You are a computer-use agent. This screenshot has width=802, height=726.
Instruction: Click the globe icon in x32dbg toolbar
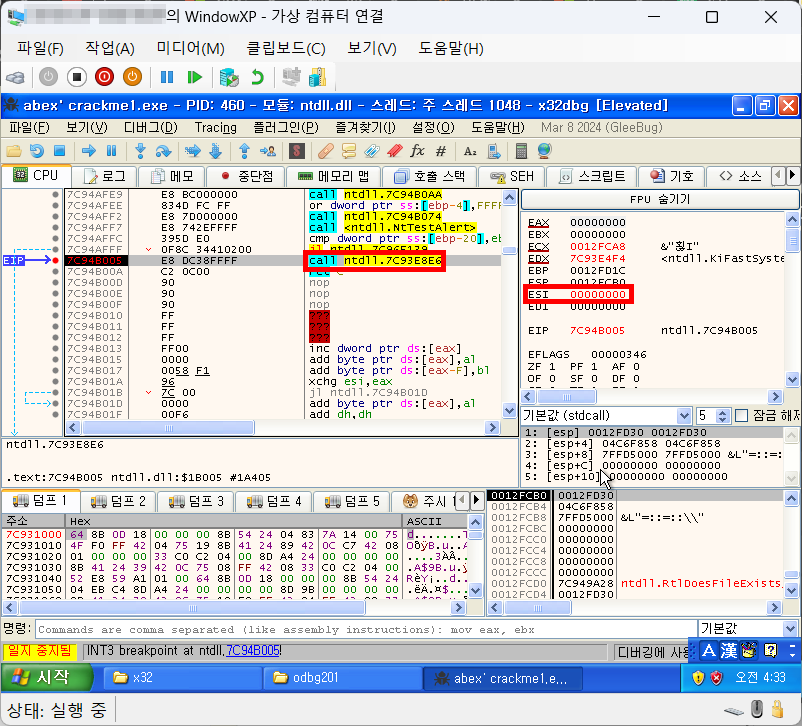tap(544, 151)
